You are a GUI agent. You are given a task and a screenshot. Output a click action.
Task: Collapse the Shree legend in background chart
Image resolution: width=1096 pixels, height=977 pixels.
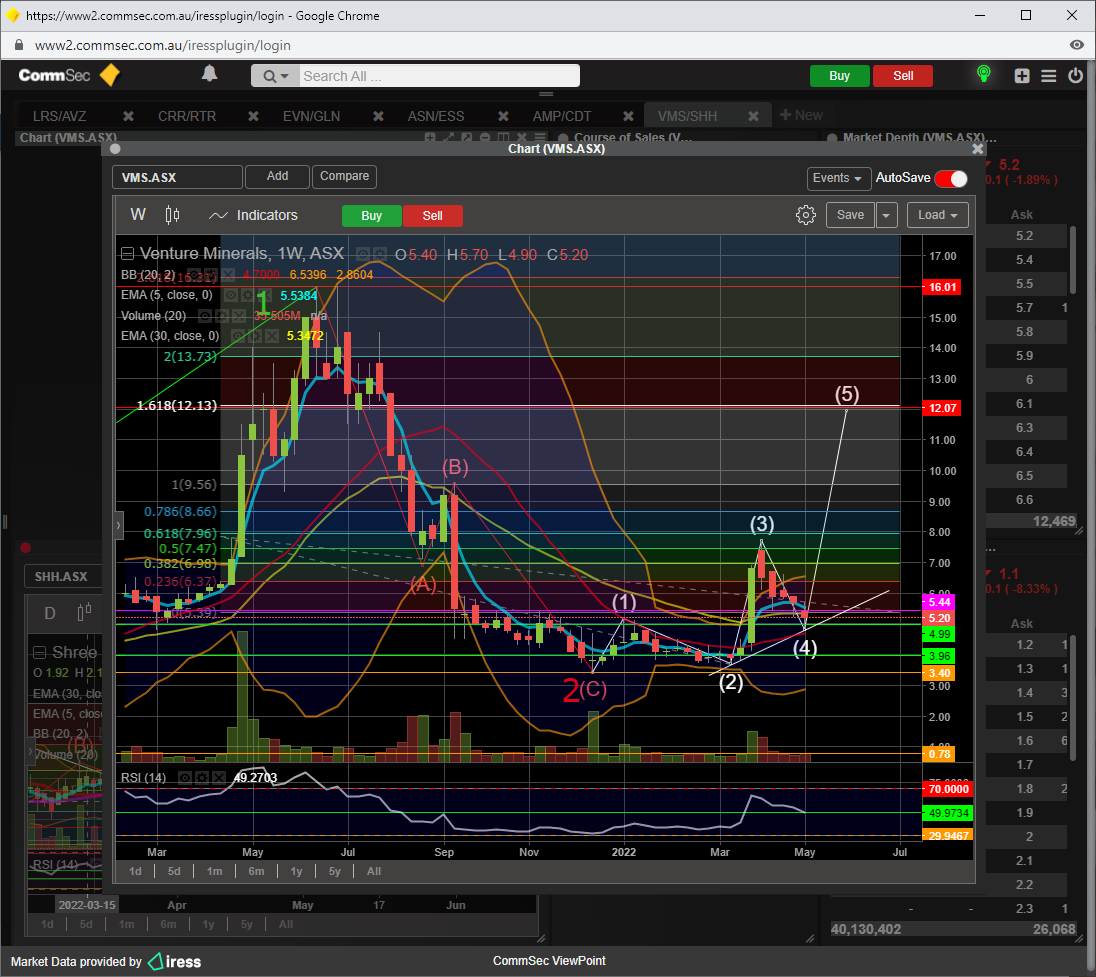click(40, 653)
